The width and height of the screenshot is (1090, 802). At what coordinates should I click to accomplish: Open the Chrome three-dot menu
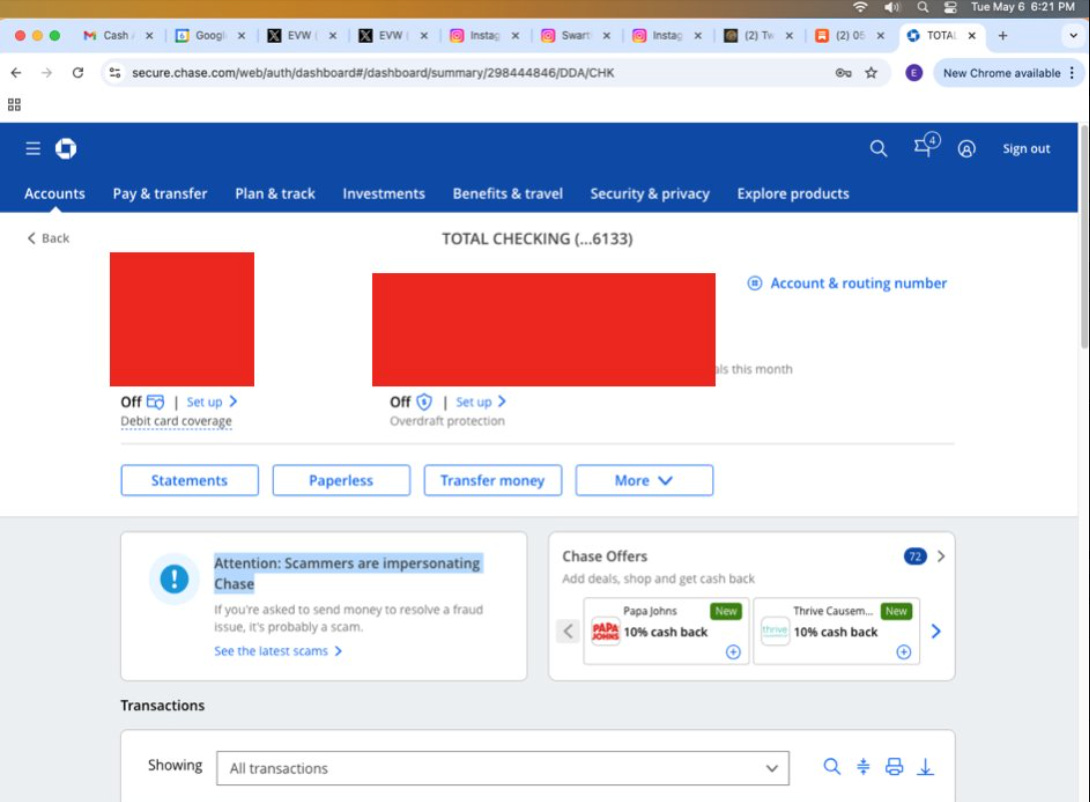pyautogui.click(x=1072, y=73)
